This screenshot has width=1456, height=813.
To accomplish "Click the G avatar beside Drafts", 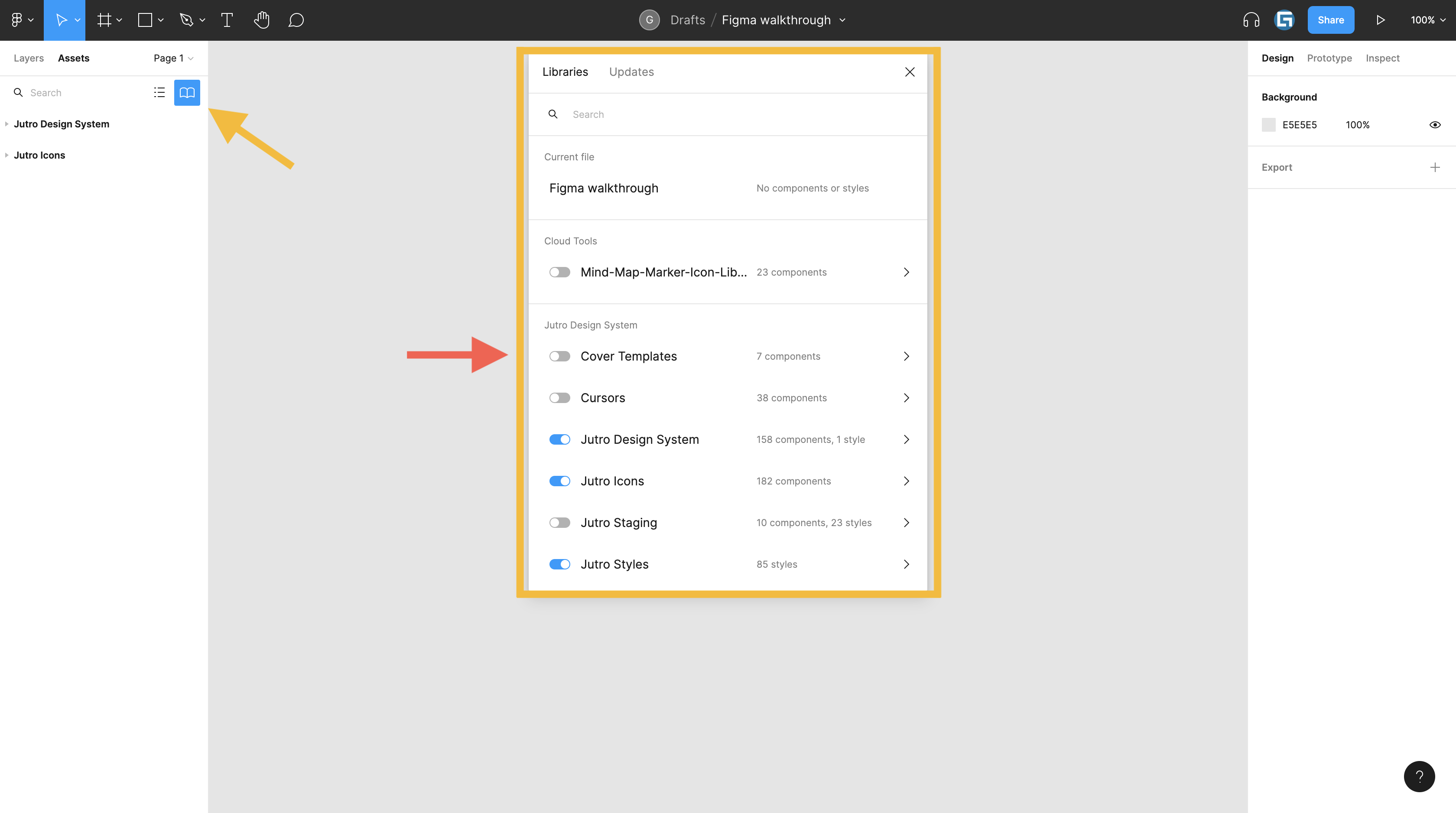I will click(x=650, y=20).
